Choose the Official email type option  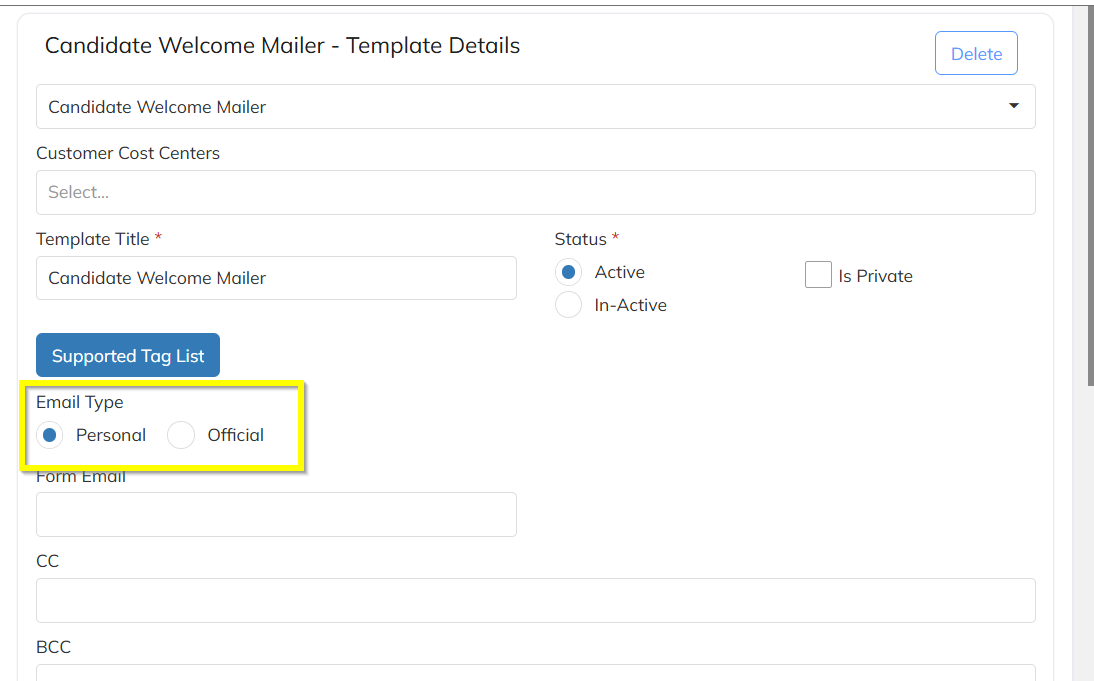[181, 435]
